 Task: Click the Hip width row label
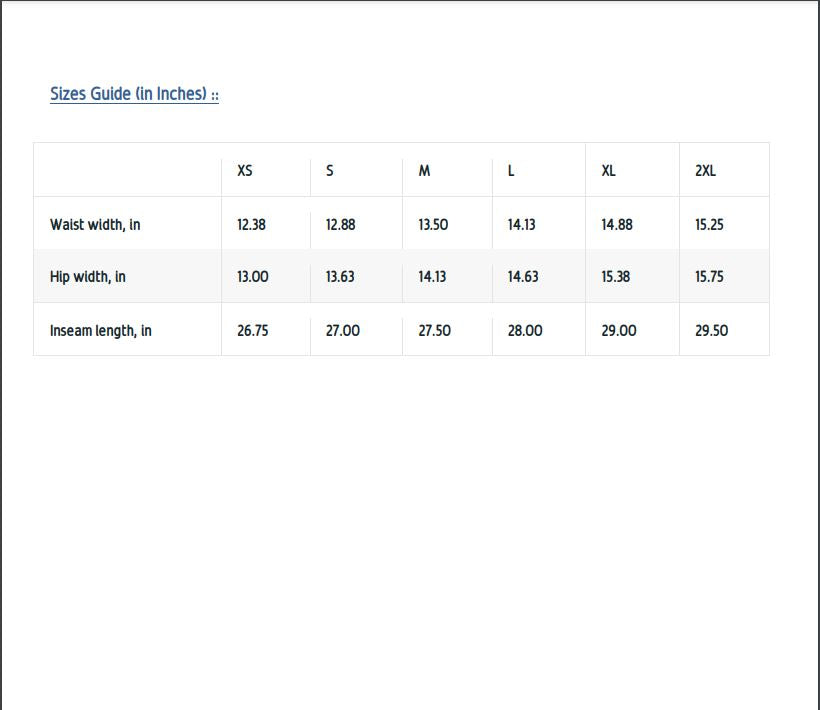[88, 277]
